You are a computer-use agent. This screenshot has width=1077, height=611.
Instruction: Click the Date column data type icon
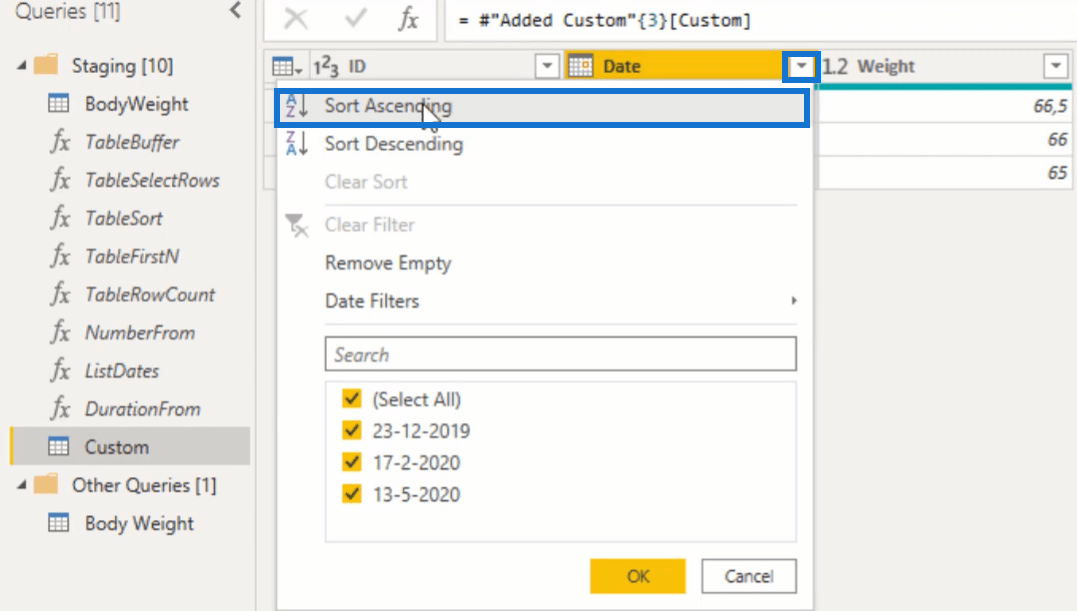click(580, 66)
